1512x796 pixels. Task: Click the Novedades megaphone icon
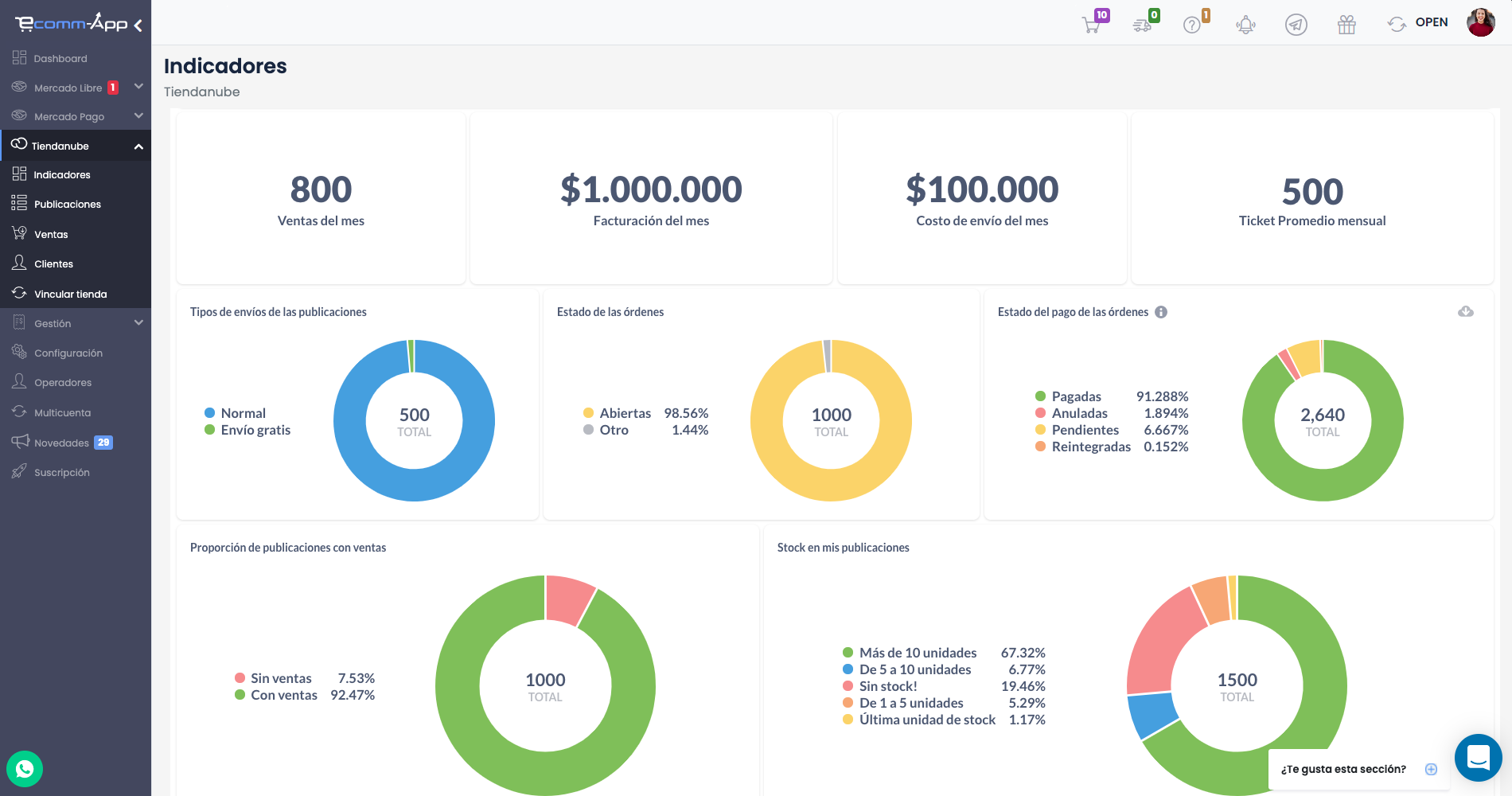pos(20,442)
